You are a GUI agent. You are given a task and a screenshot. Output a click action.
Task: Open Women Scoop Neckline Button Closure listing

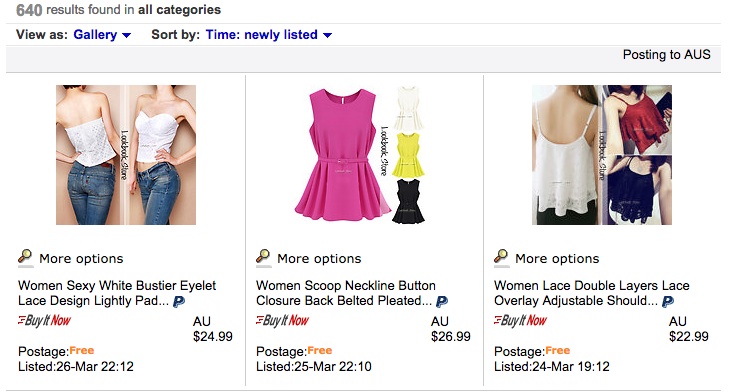click(346, 293)
